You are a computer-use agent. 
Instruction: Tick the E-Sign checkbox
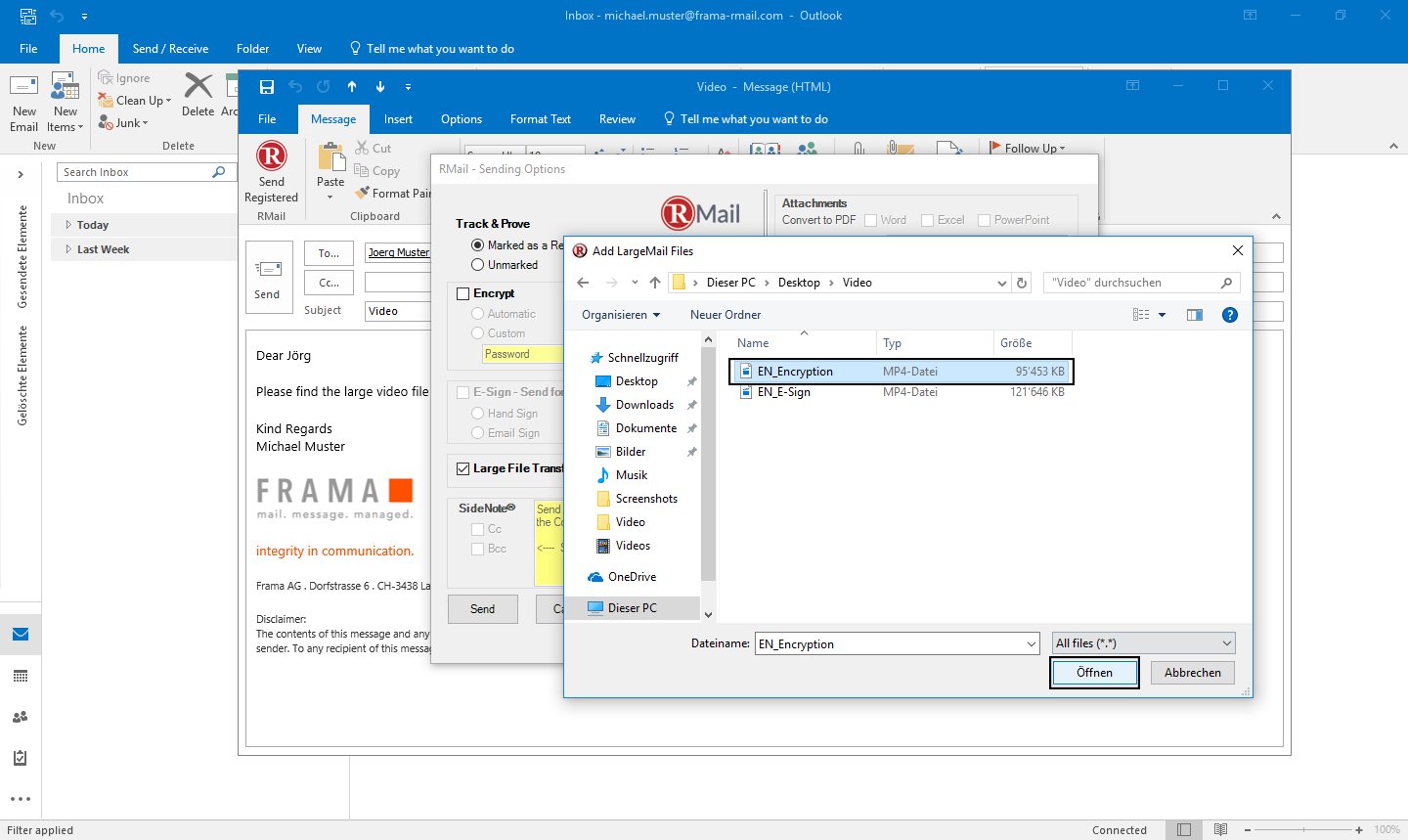pyautogui.click(x=463, y=392)
